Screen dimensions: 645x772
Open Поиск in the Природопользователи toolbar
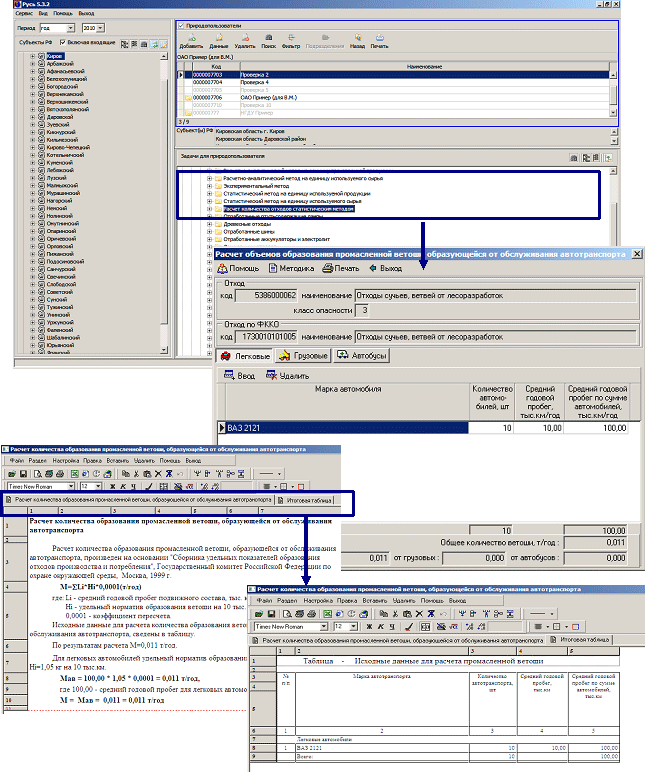(269, 41)
